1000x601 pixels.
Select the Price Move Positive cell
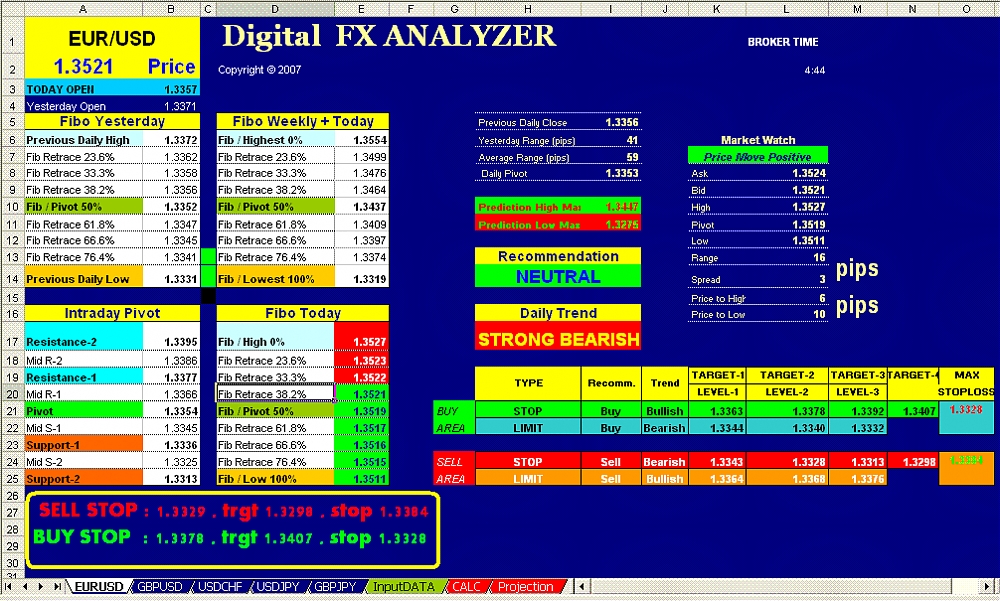pyautogui.click(x=758, y=157)
